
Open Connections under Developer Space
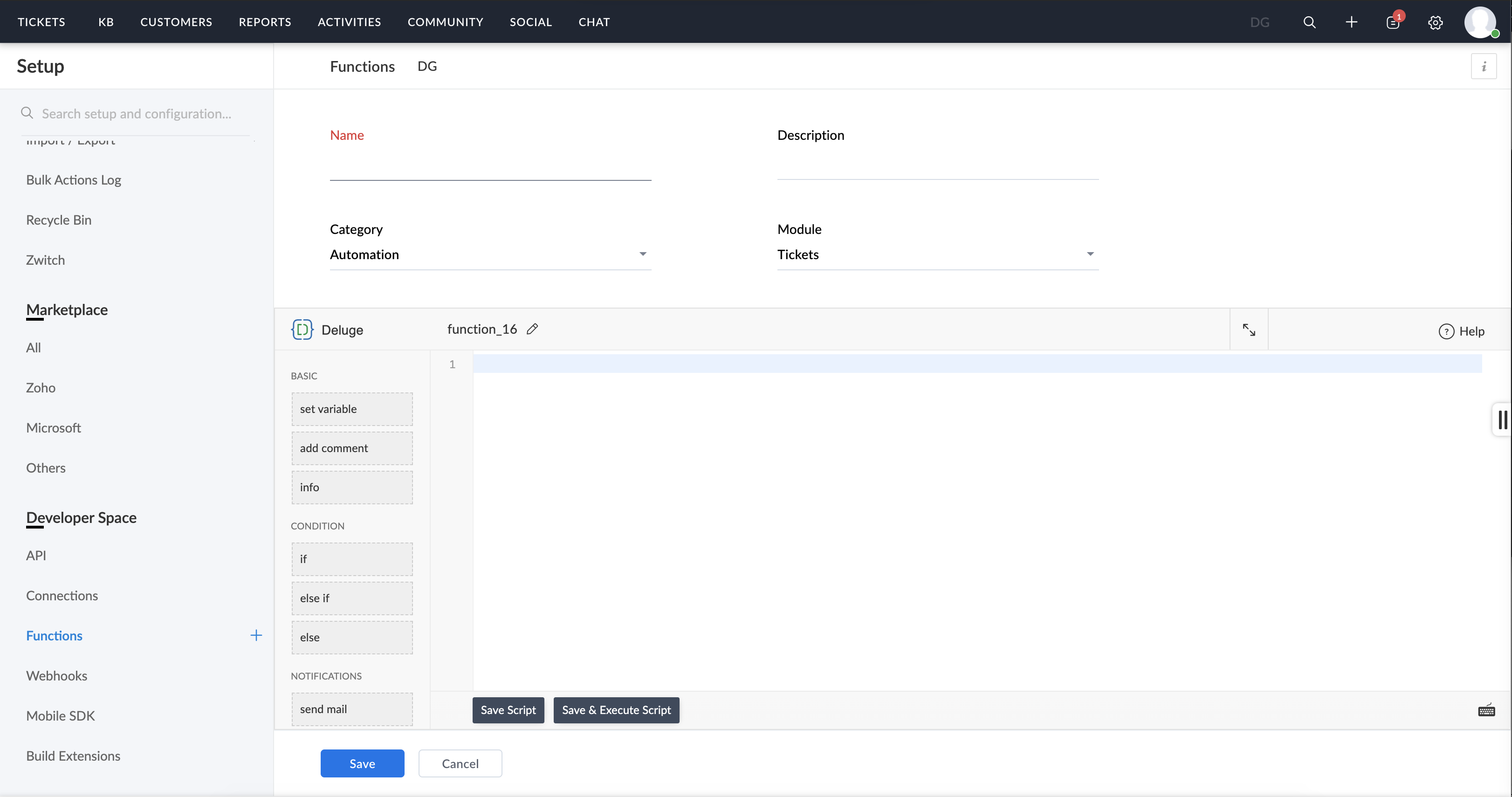(62, 595)
